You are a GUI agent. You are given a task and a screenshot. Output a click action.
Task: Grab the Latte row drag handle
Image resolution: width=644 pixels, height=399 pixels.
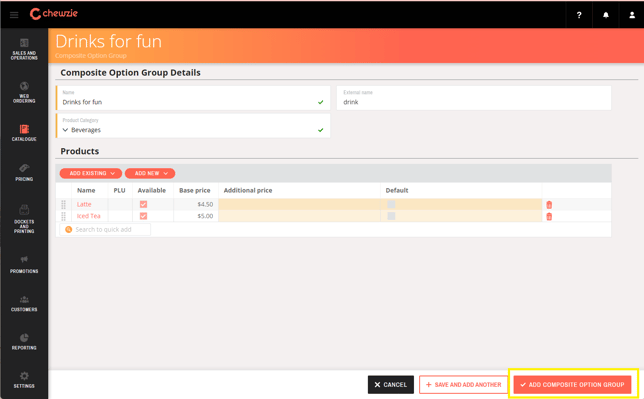point(64,205)
